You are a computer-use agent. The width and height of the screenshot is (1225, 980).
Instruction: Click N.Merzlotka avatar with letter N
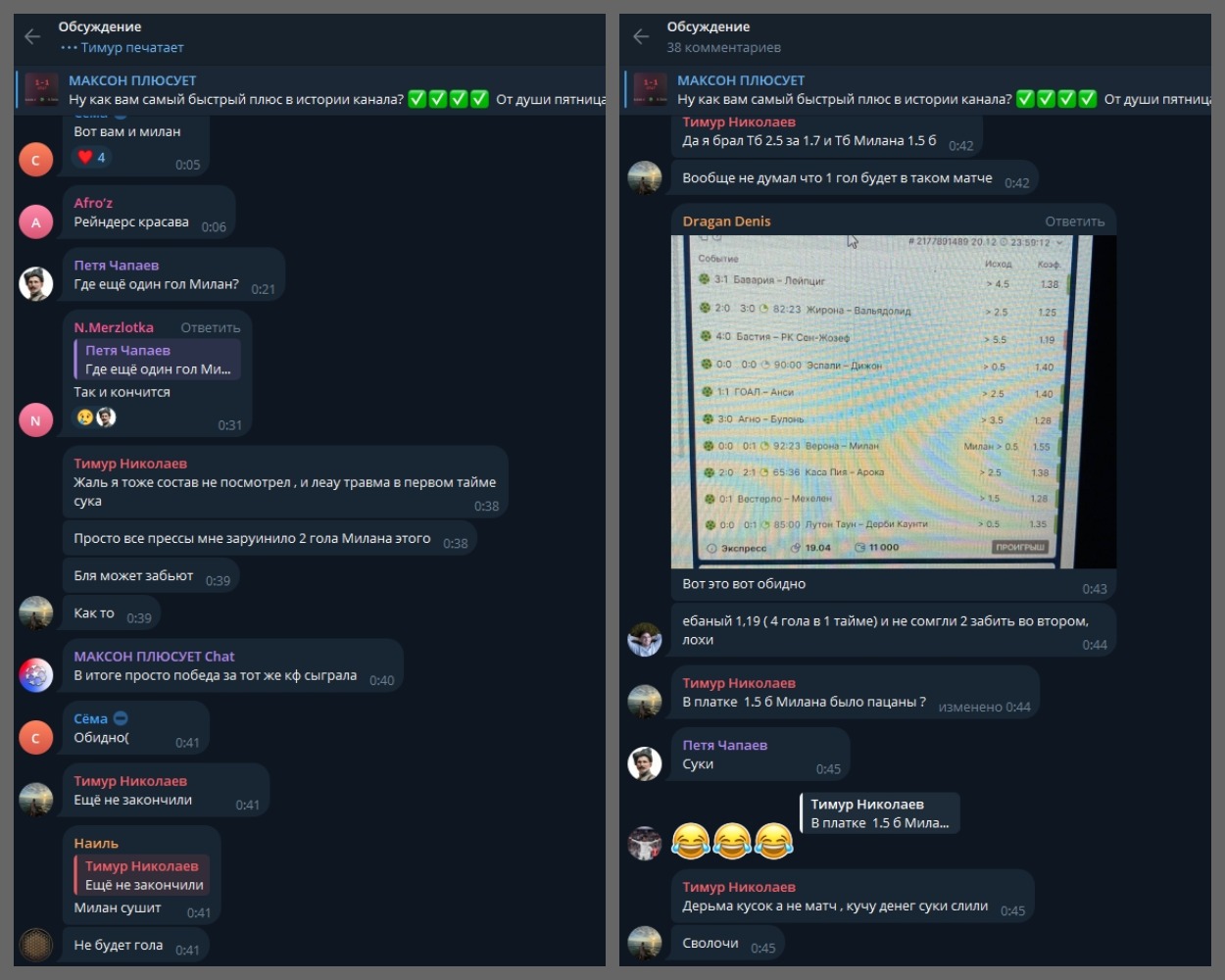pos(36,420)
